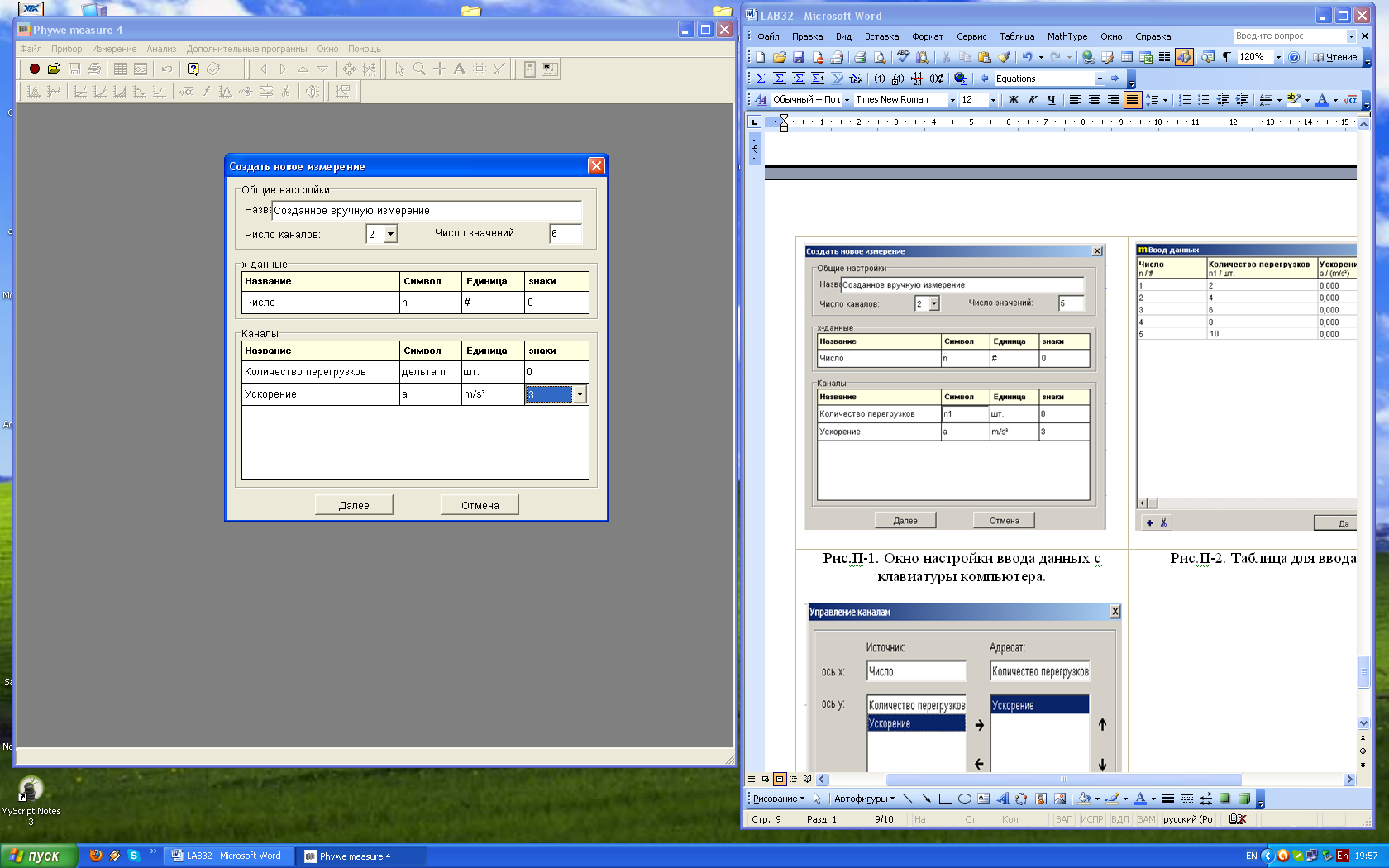Click the help question mark icon in Phywe
This screenshot has height=868, width=1389.
[193, 69]
